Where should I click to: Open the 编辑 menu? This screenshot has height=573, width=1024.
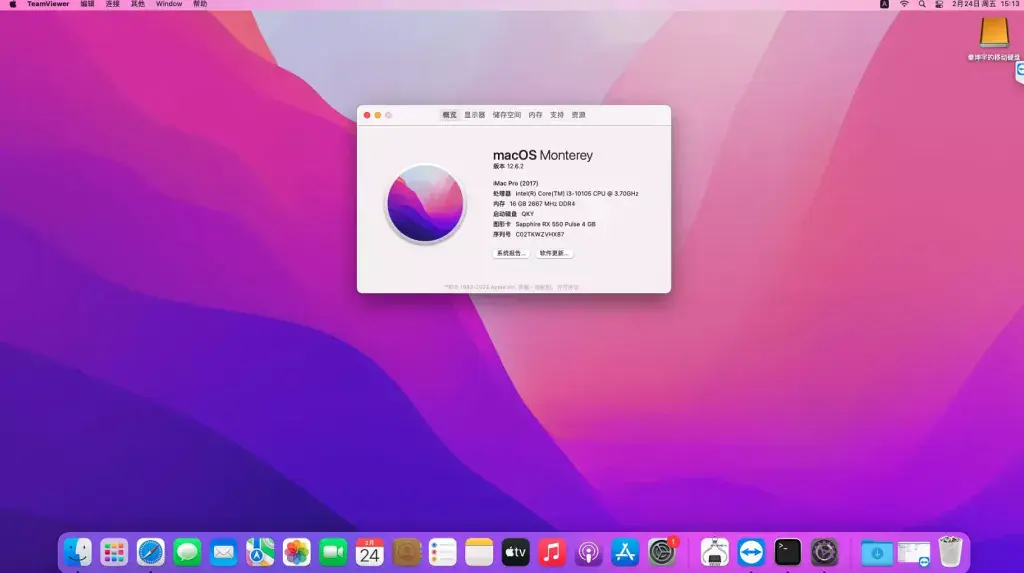tap(88, 4)
